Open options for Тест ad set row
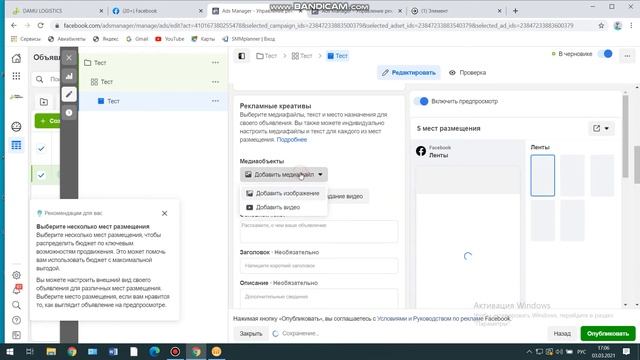This screenshot has width=640, height=360. click(216, 82)
